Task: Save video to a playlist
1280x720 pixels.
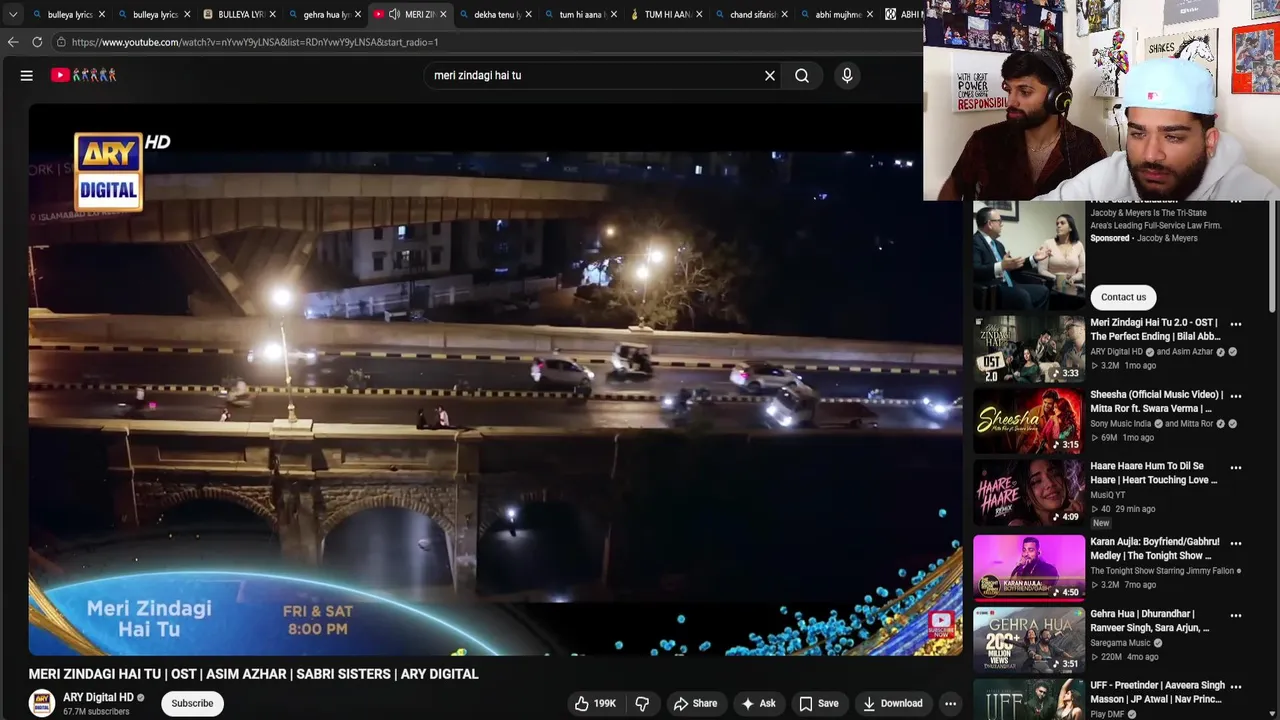Action: click(818, 703)
